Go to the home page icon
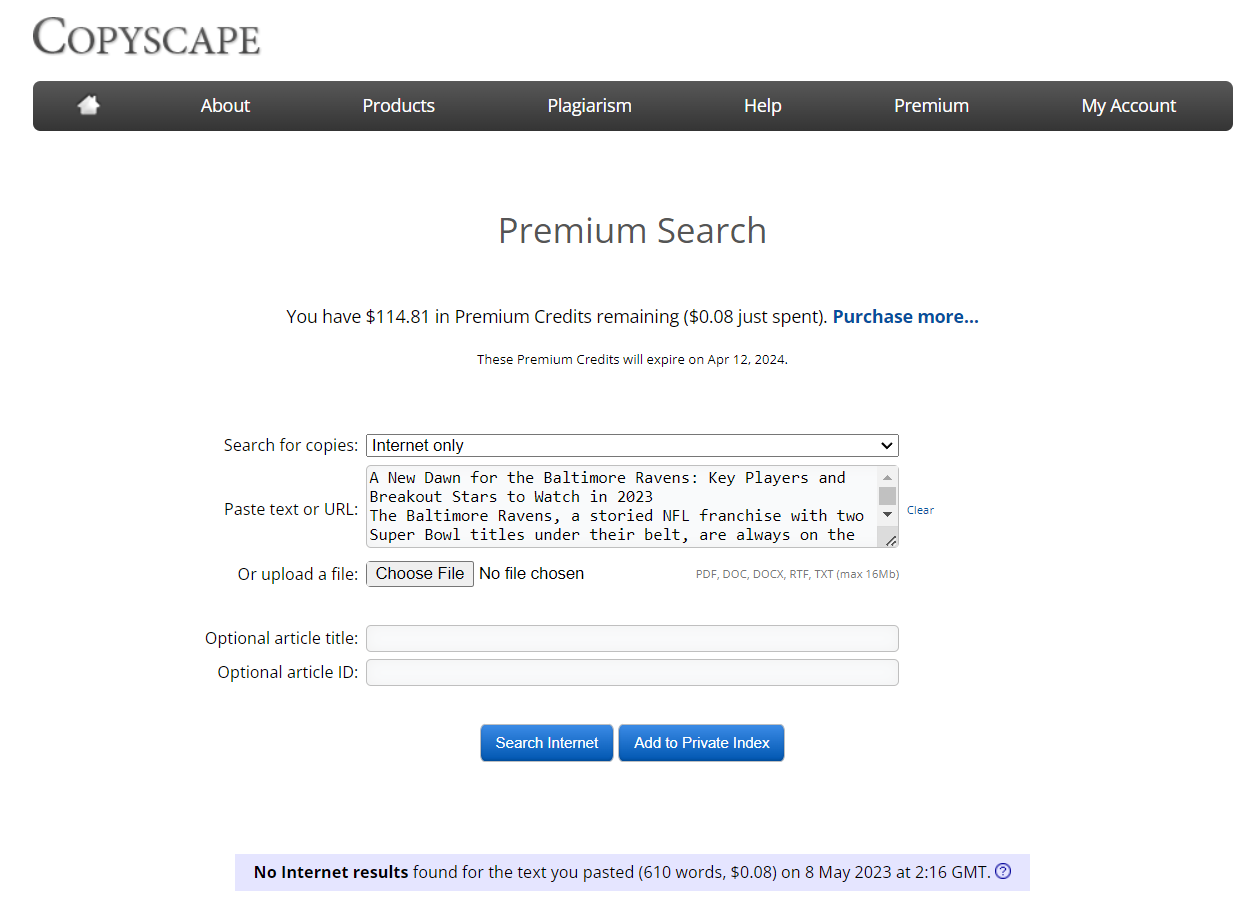This screenshot has height=909, width=1253. click(x=89, y=105)
